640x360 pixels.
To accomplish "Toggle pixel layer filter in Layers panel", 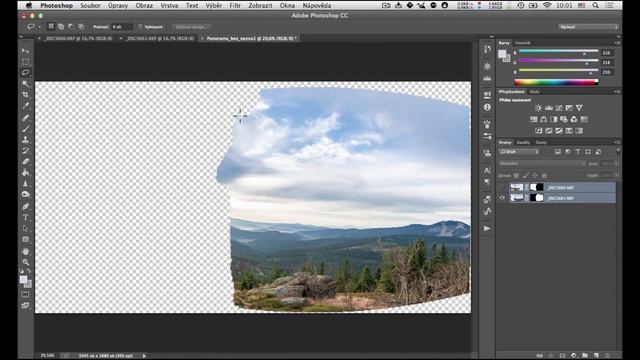I will [x=558, y=152].
